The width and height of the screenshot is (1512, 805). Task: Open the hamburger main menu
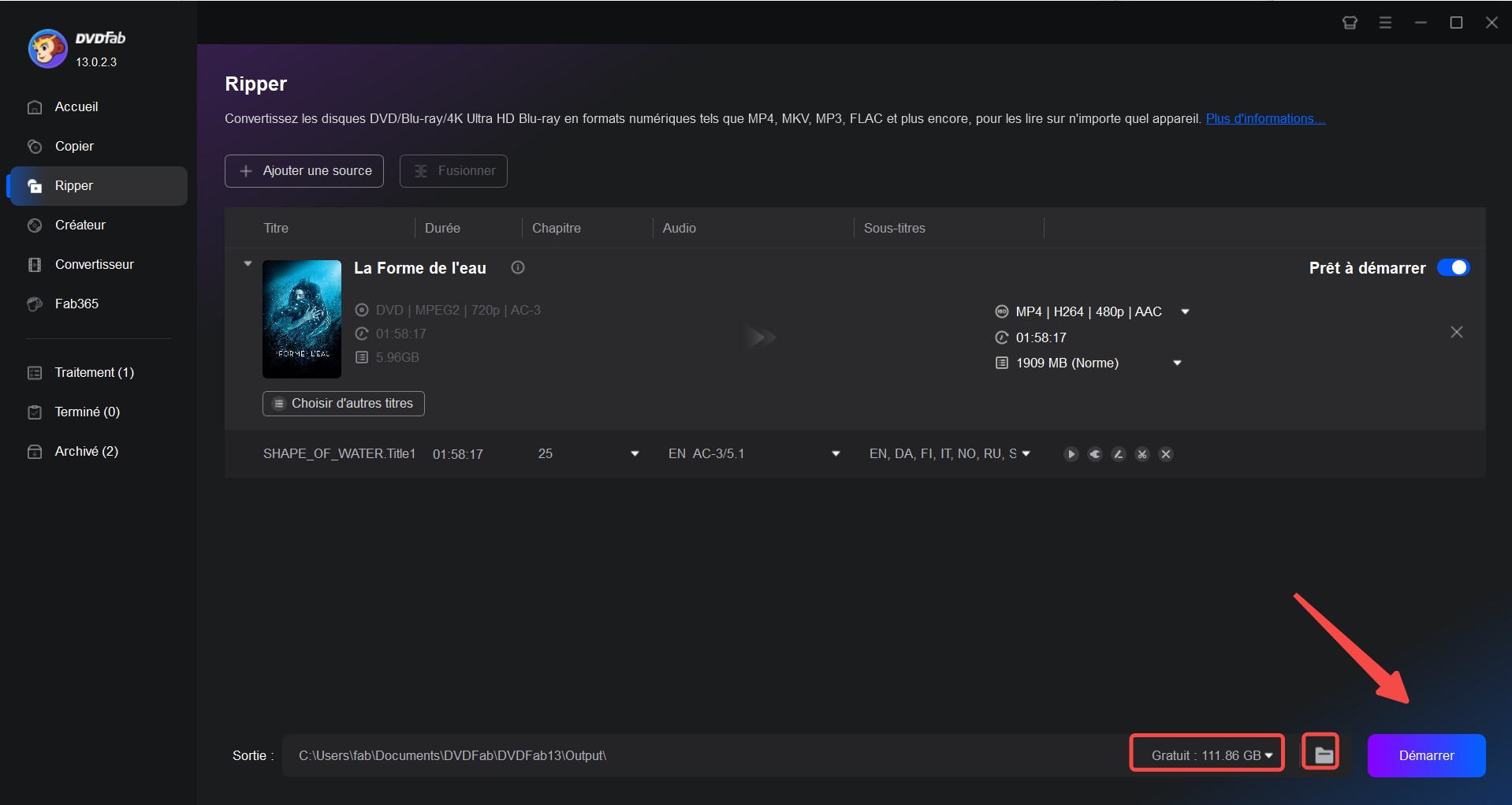click(x=1385, y=23)
